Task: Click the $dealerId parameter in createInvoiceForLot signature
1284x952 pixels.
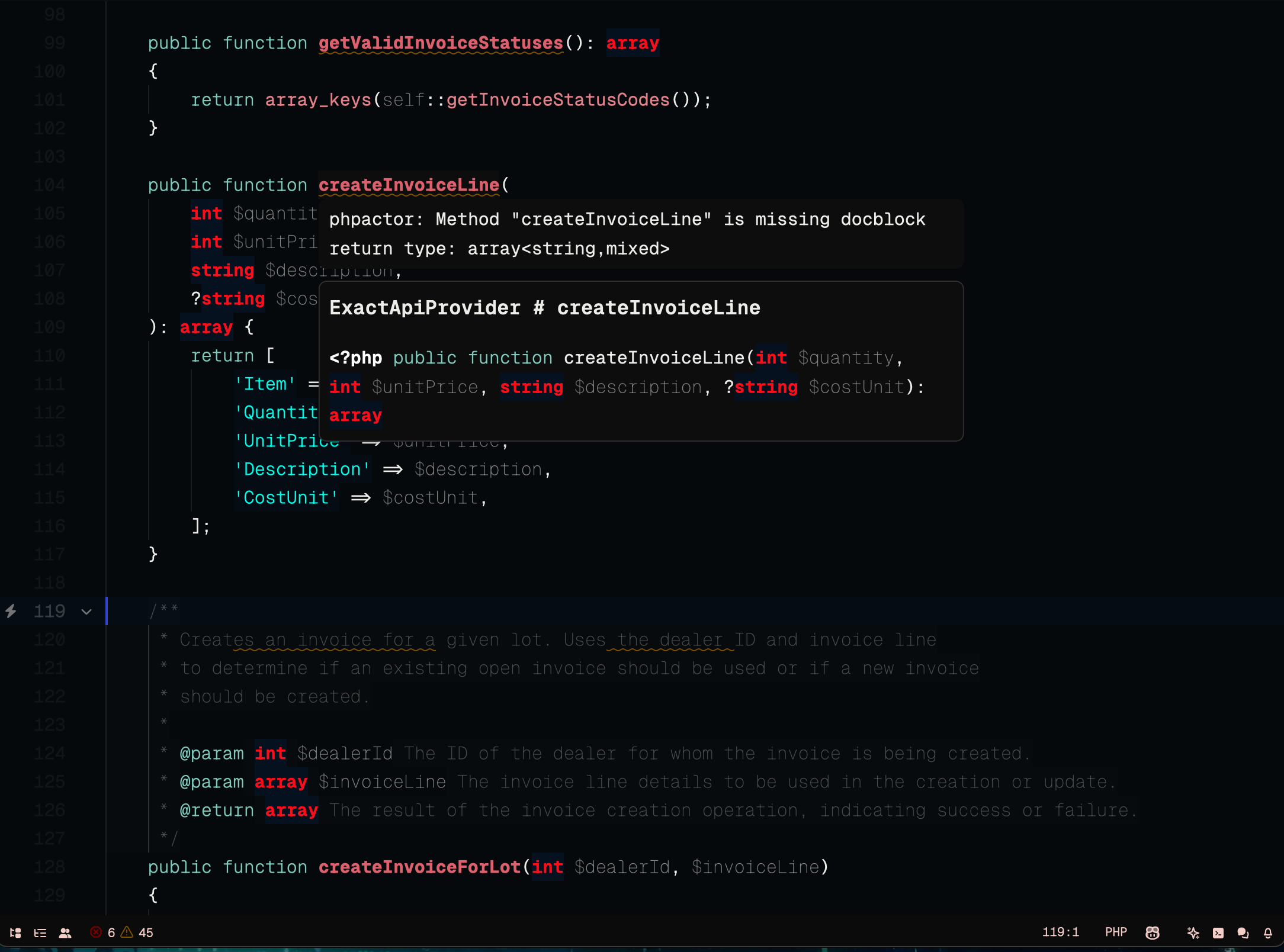Action: click(x=622, y=867)
